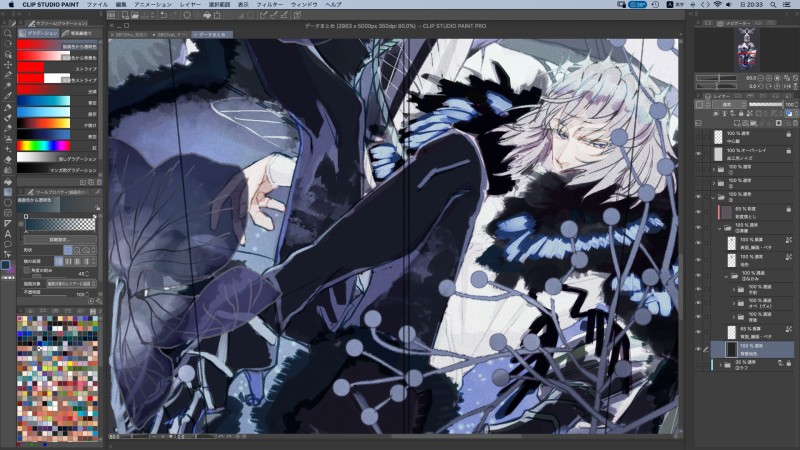
Task: Click the main drawing color swatch
Action: pyautogui.click(x=5, y=265)
